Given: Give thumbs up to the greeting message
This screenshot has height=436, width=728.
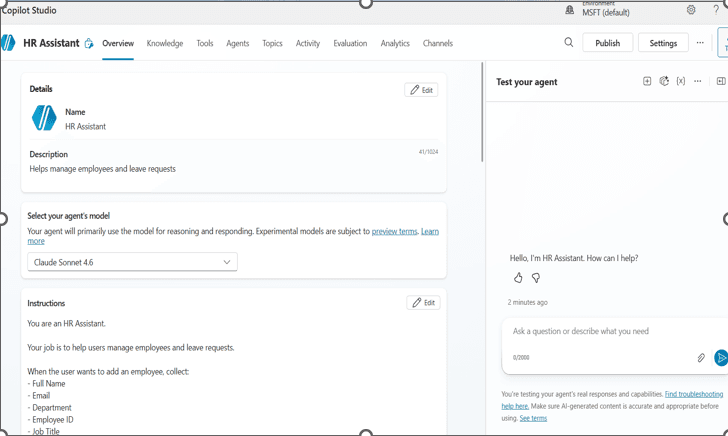Looking at the screenshot, I should pyautogui.click(x=518, y=278).
